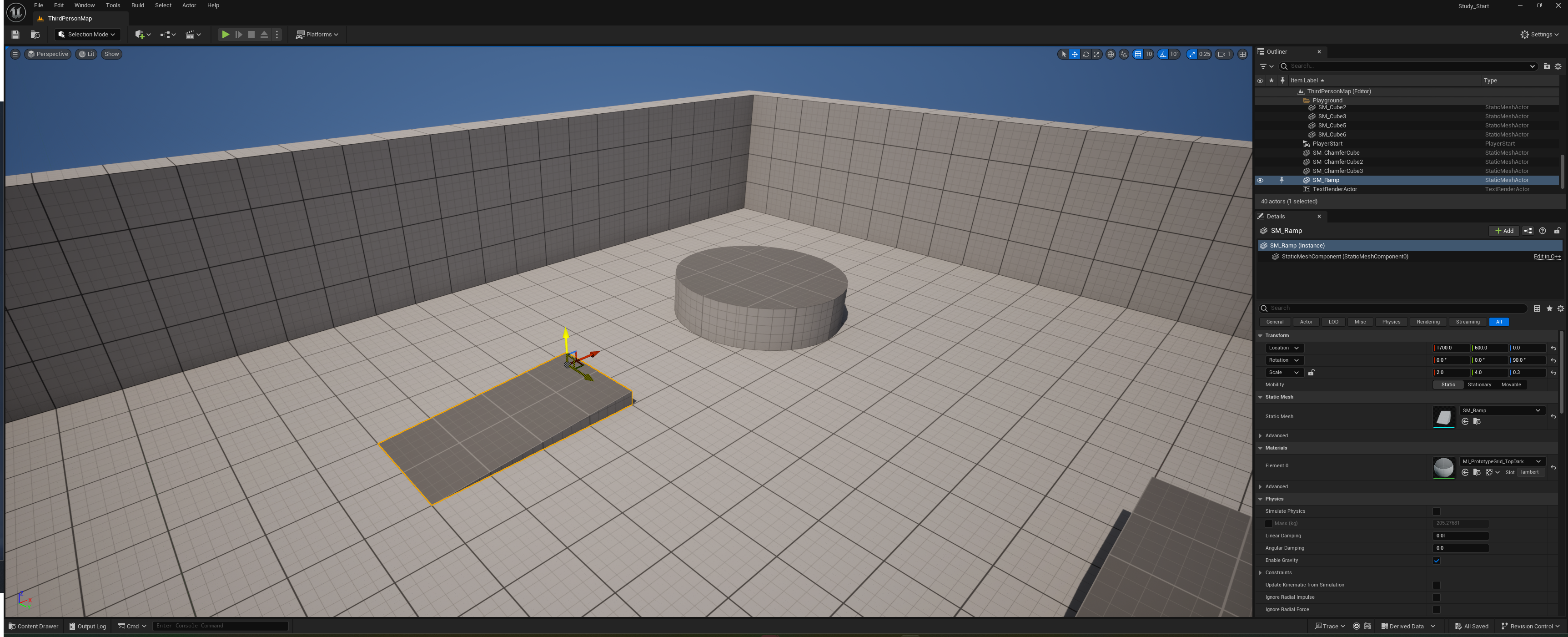This screenshot has height=637, width=1568.
Task: Open the quick Add content dropdown with plus cube
Action: coord(142,35)
